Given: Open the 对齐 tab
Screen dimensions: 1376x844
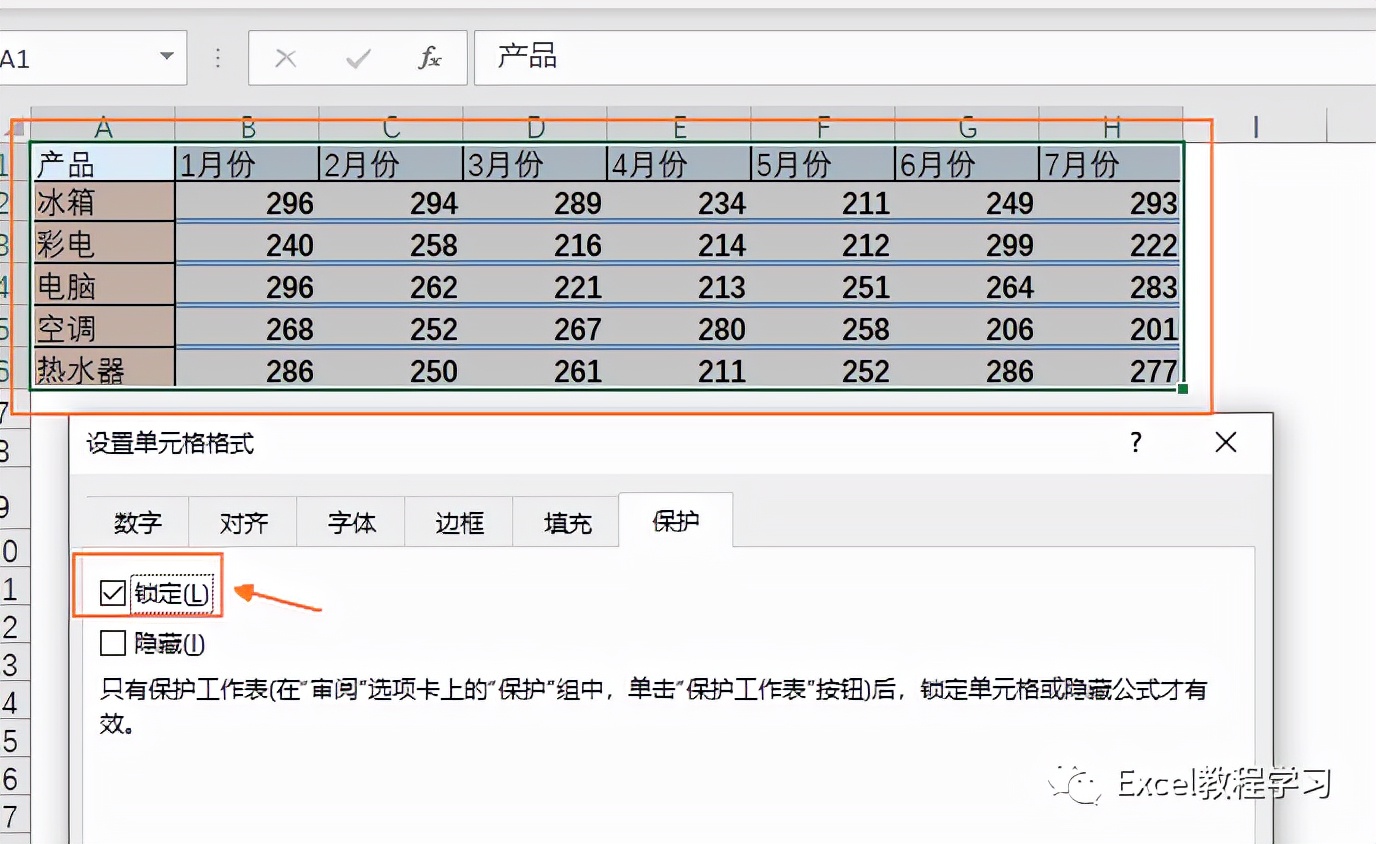Looking at the screenshot, I should pyautogui.click(x=242, y=521).
